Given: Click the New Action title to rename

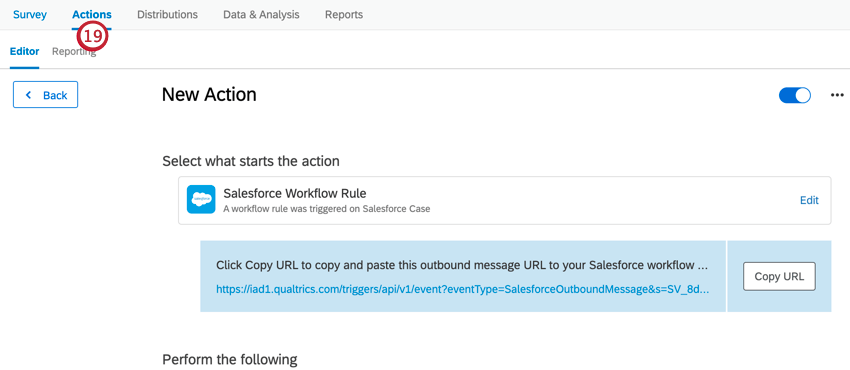Looking at the screenshot, I should (x=209, y=95).
